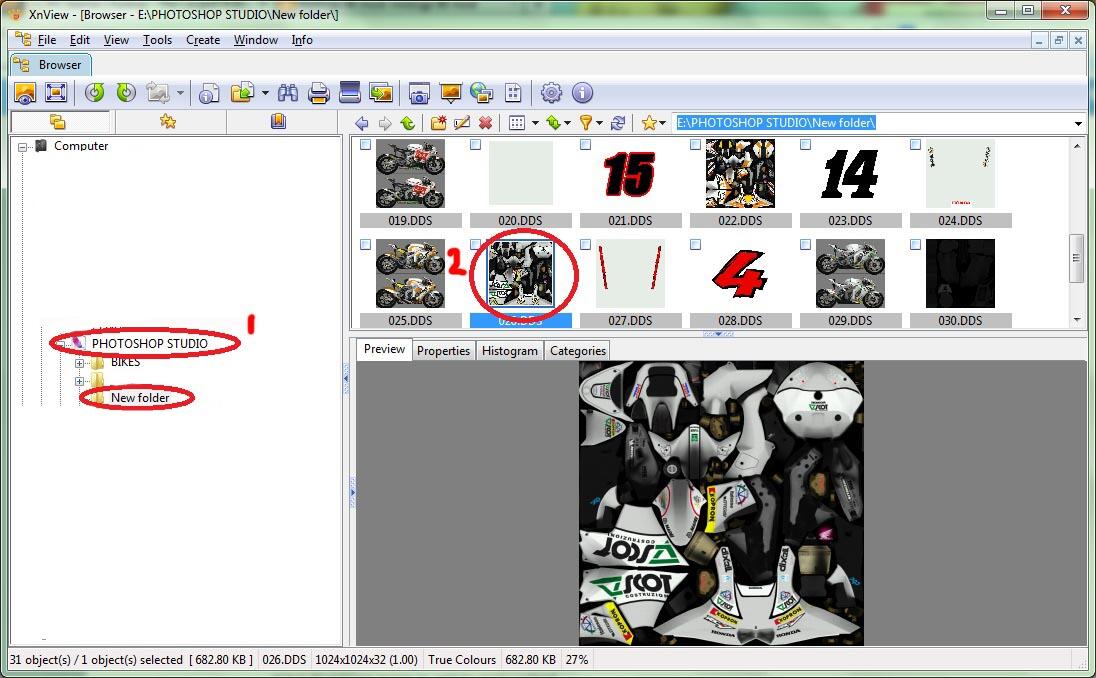
Task: Select the 022.DDS thumbnail
Action: 740,173
